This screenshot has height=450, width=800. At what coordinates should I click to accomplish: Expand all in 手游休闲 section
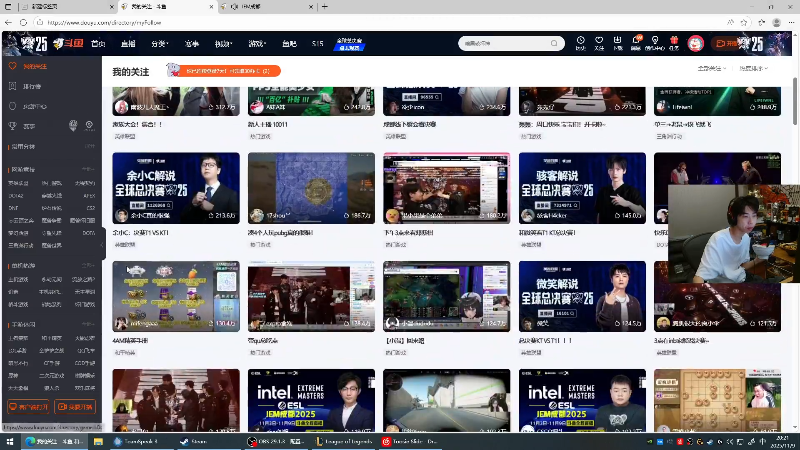(88, 324)
